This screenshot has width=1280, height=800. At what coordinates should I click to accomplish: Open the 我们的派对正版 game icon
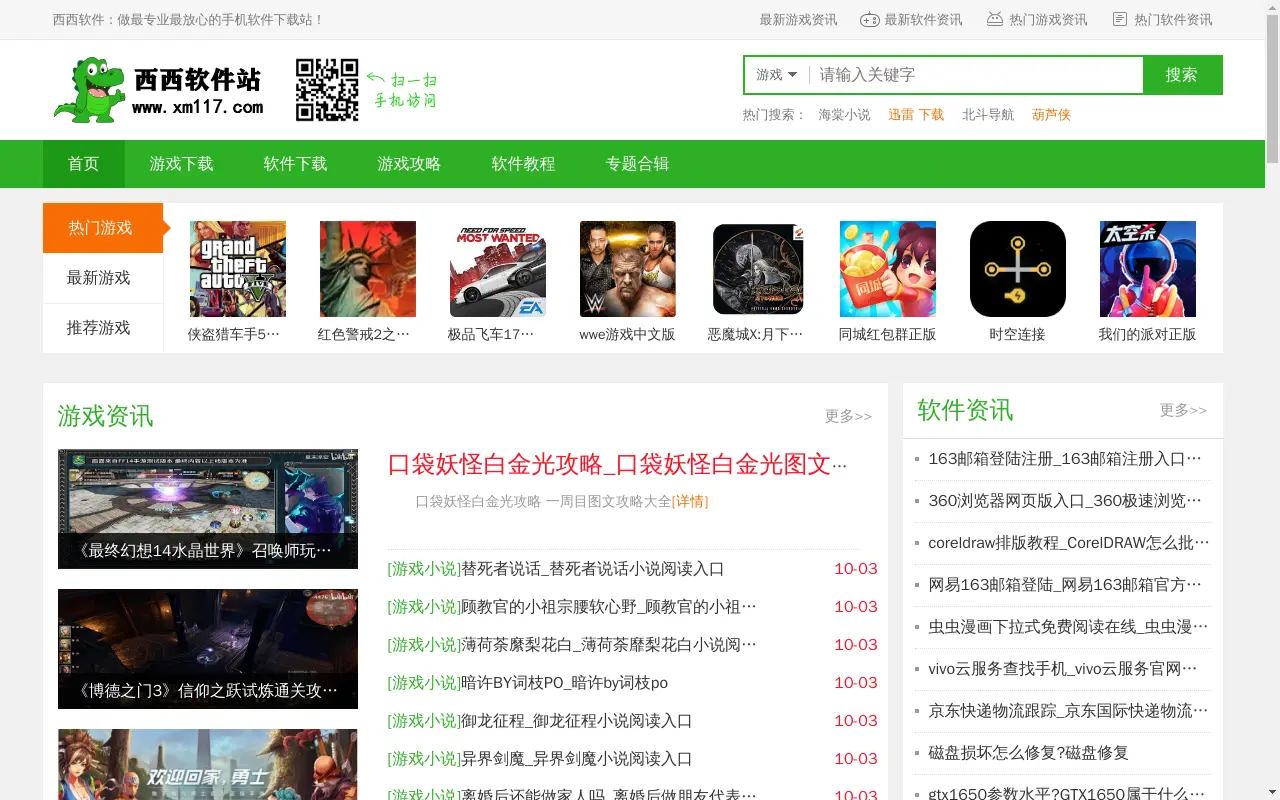[1148, 269]
